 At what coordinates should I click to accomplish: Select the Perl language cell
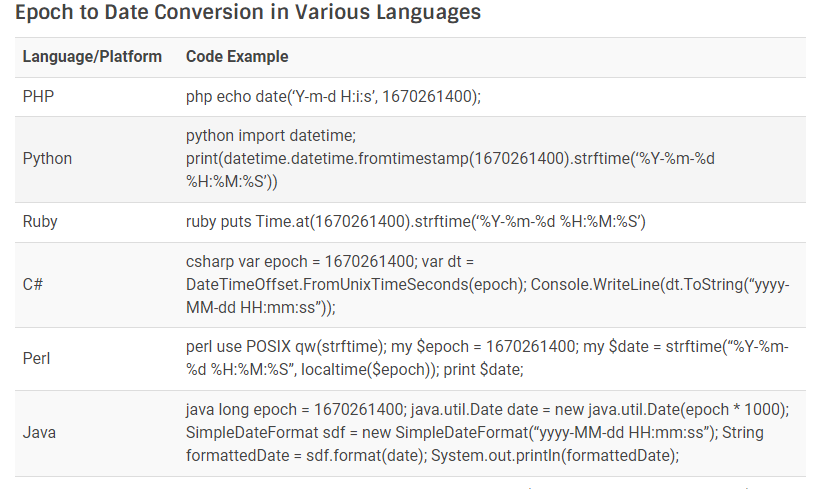coord(36,359)
